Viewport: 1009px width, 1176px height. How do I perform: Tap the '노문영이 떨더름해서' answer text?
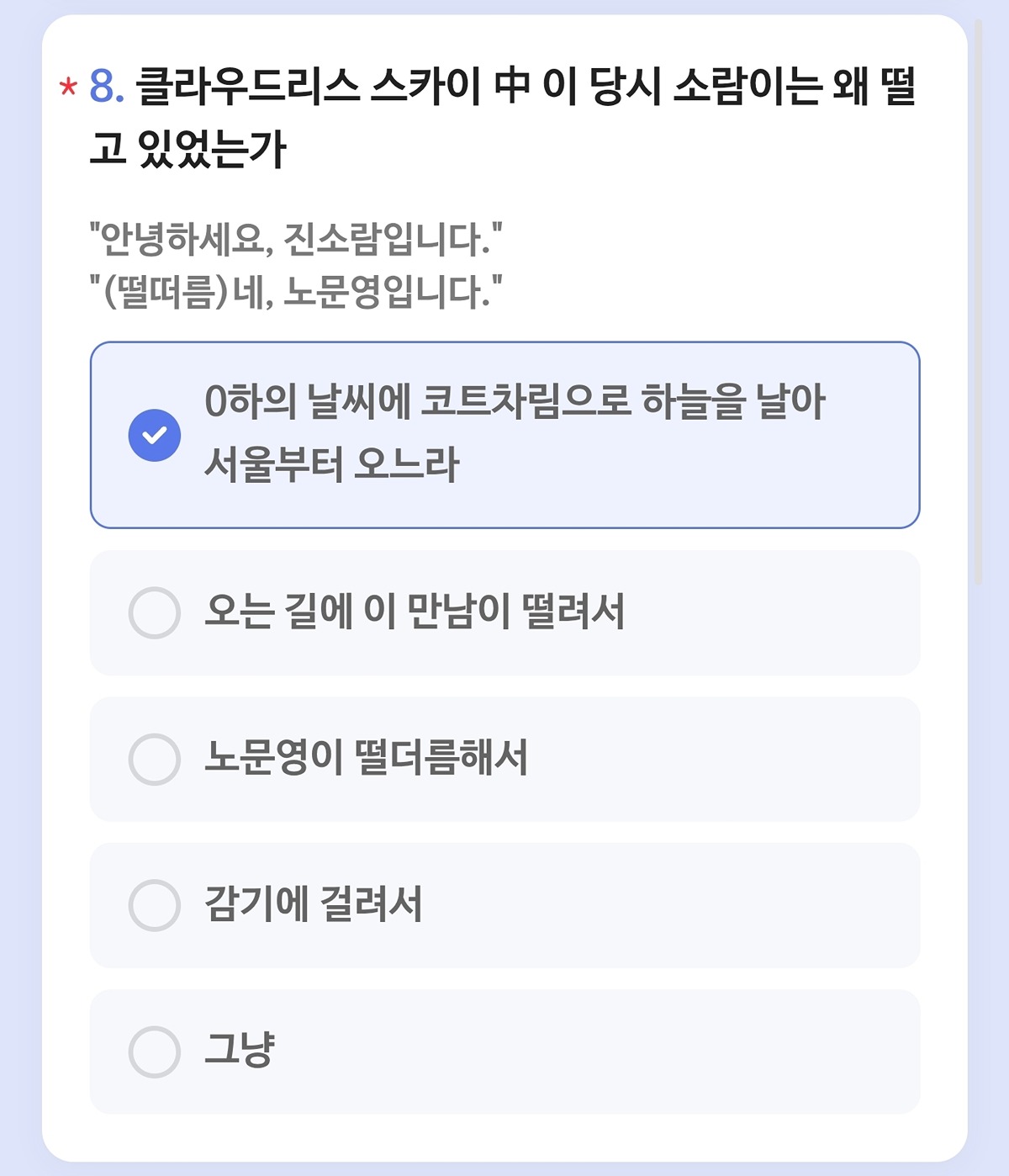pos(366,759)
